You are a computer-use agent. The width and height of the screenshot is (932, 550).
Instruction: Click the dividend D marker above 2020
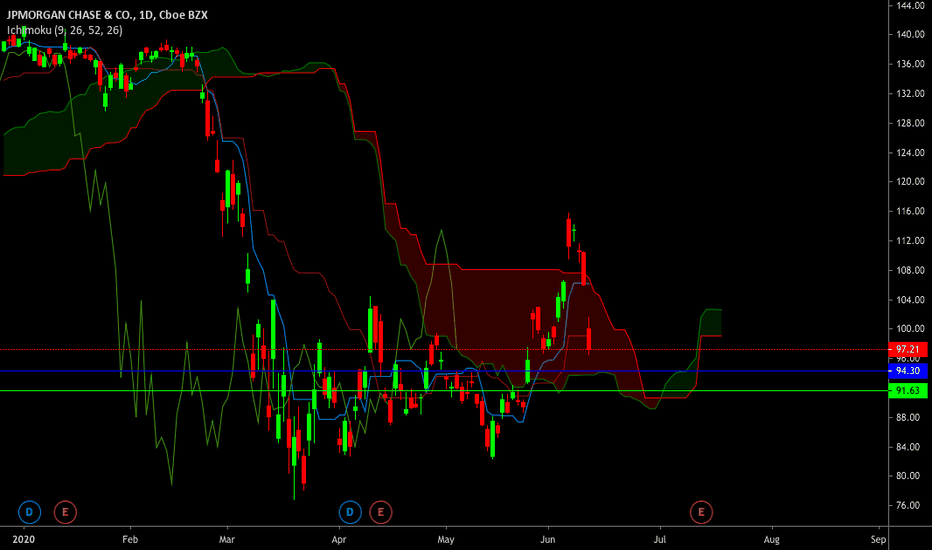[29, 512]
